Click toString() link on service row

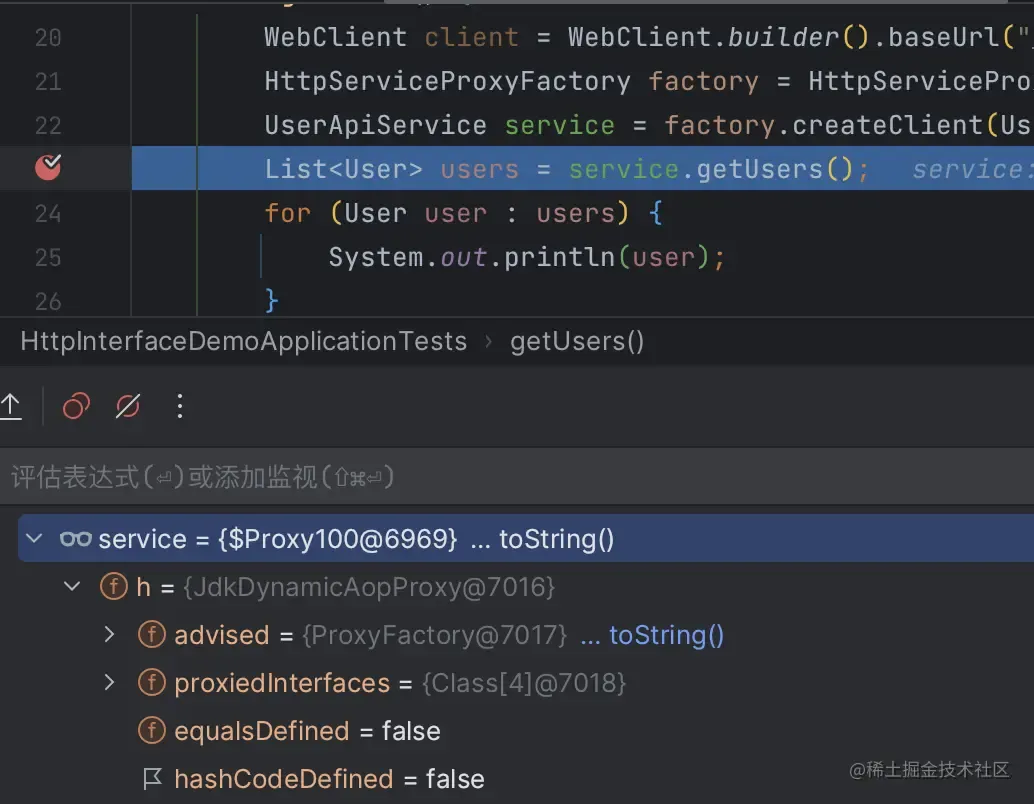[x=557, y=539]
